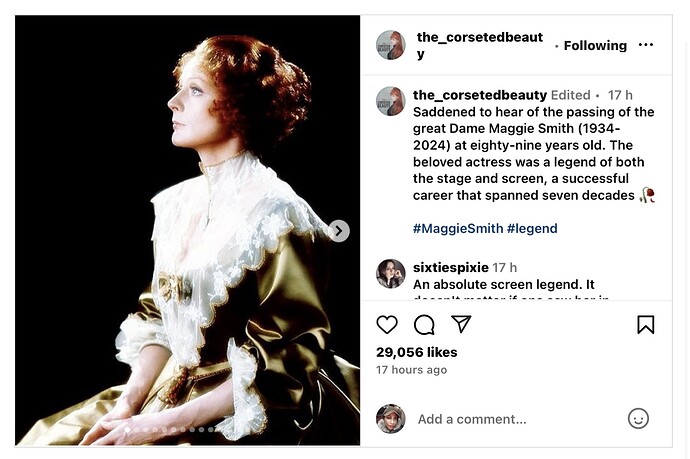
Task: Click the sixtiespixie username
Action: pyautogui.click(x=451, y=267)
